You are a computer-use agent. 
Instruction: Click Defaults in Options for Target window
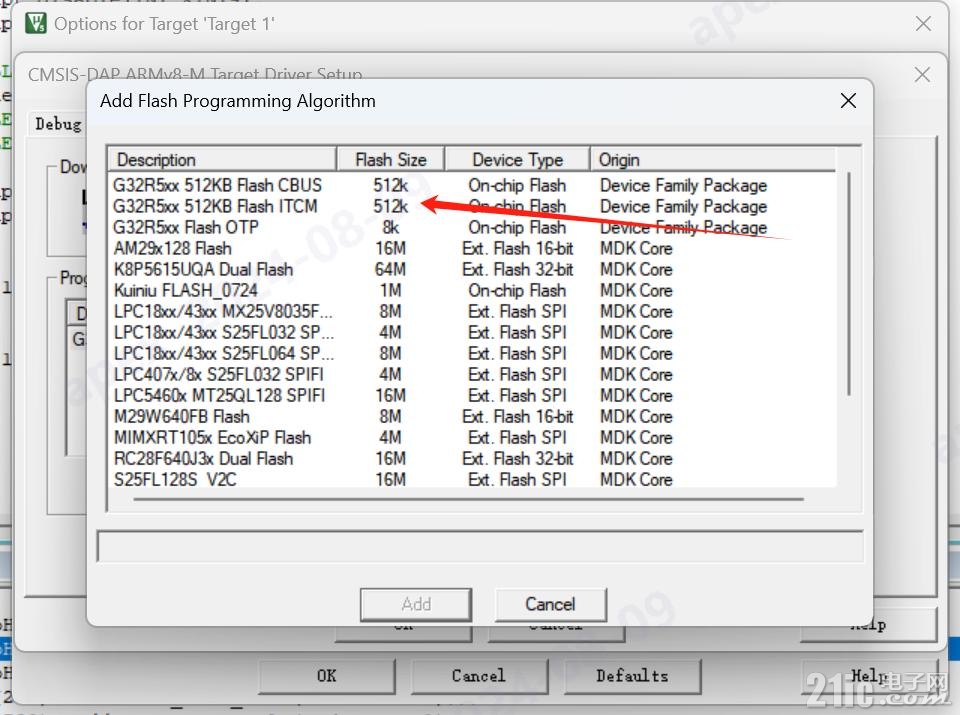pos(632,676)
